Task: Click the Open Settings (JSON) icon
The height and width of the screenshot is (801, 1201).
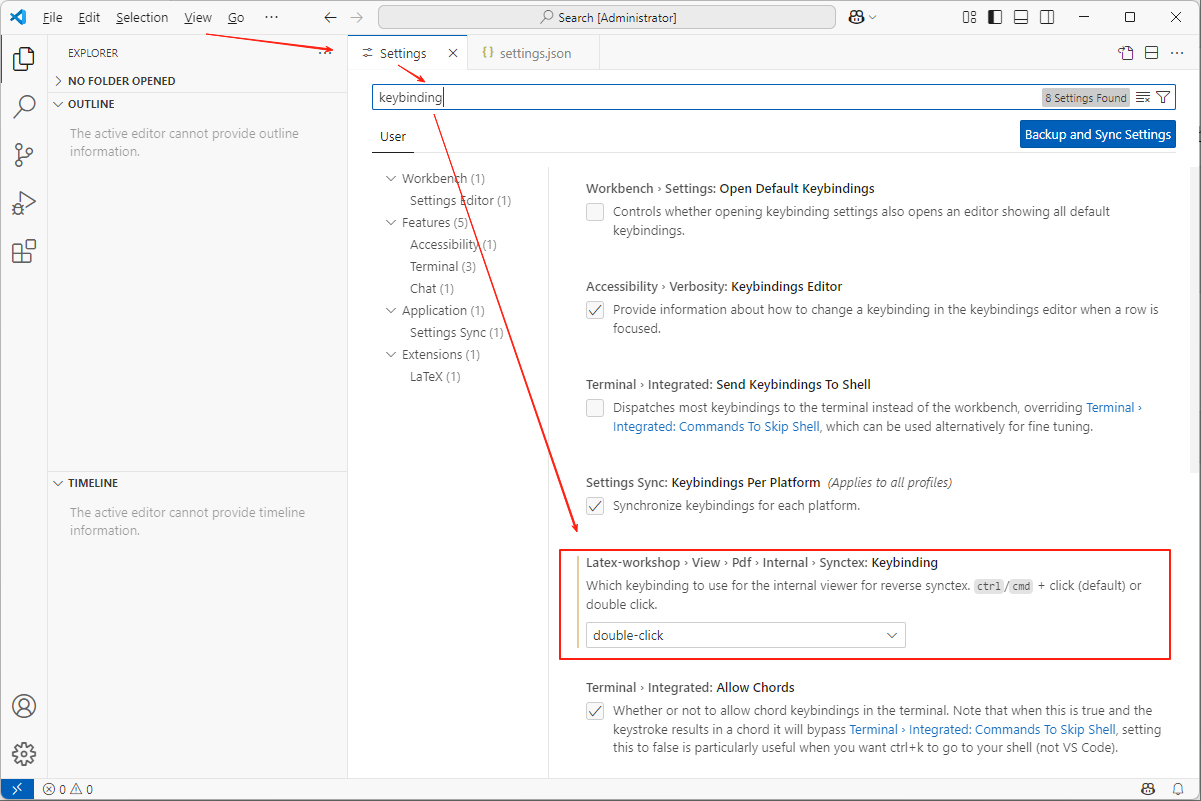Action: [x=1126, y=53]
